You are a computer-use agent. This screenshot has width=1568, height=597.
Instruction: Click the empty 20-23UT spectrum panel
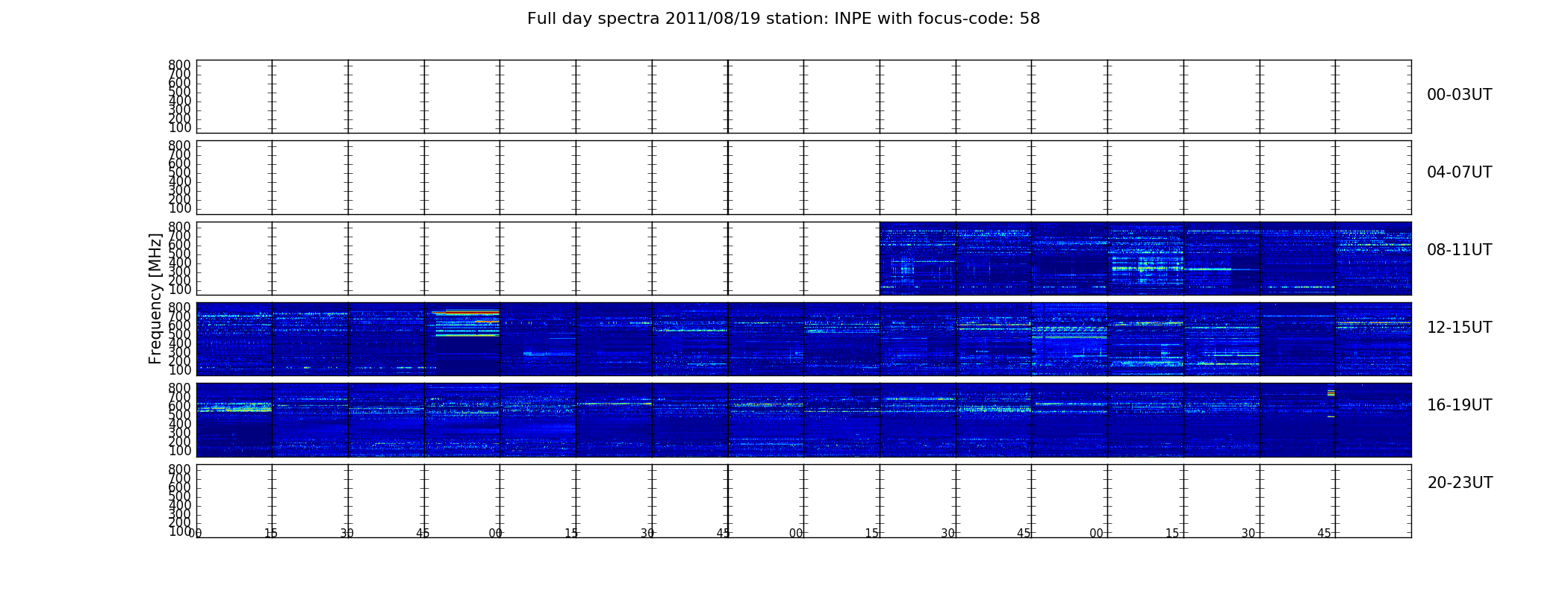[x=803, y=501]
